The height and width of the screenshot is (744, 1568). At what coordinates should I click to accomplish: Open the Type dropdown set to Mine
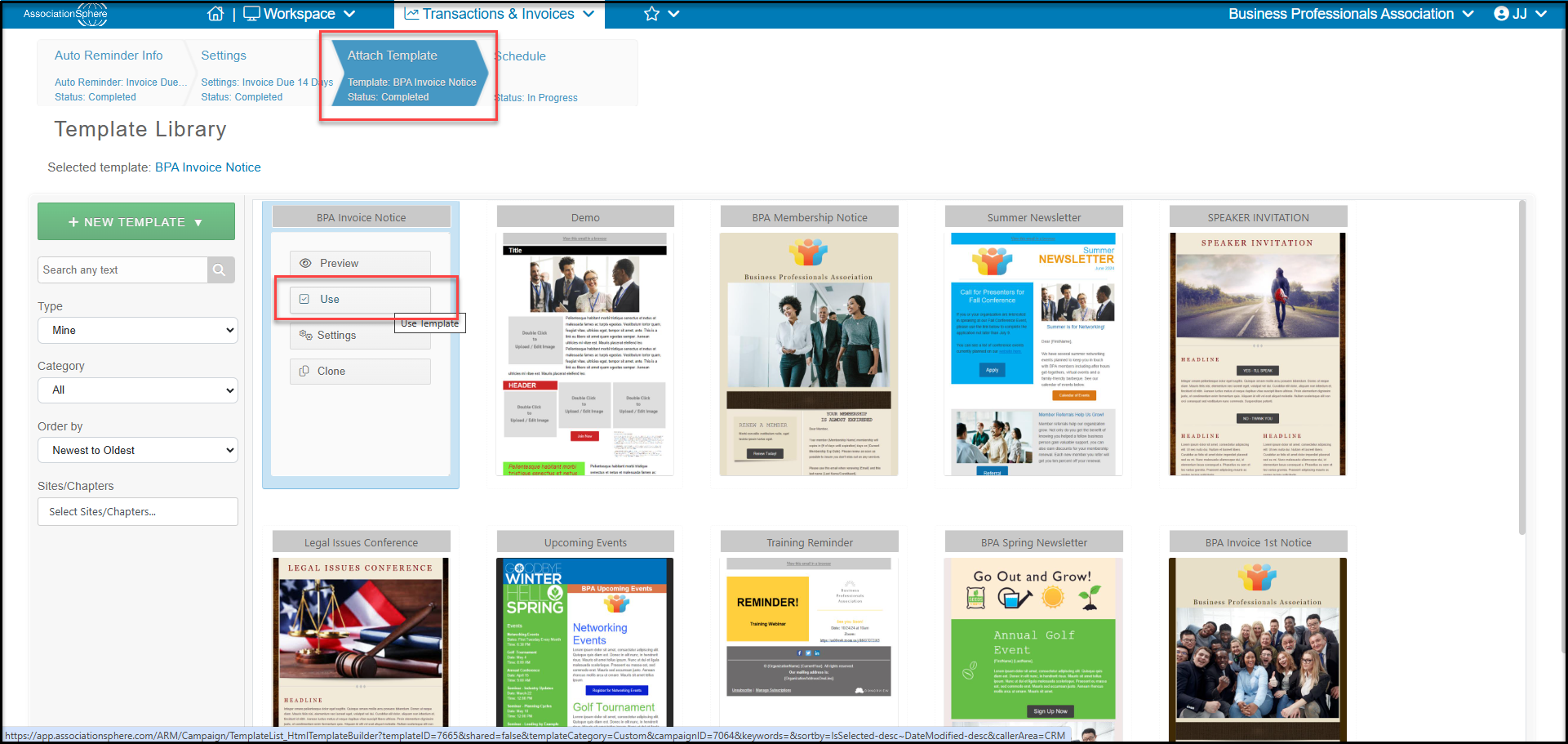pos(138,330)
